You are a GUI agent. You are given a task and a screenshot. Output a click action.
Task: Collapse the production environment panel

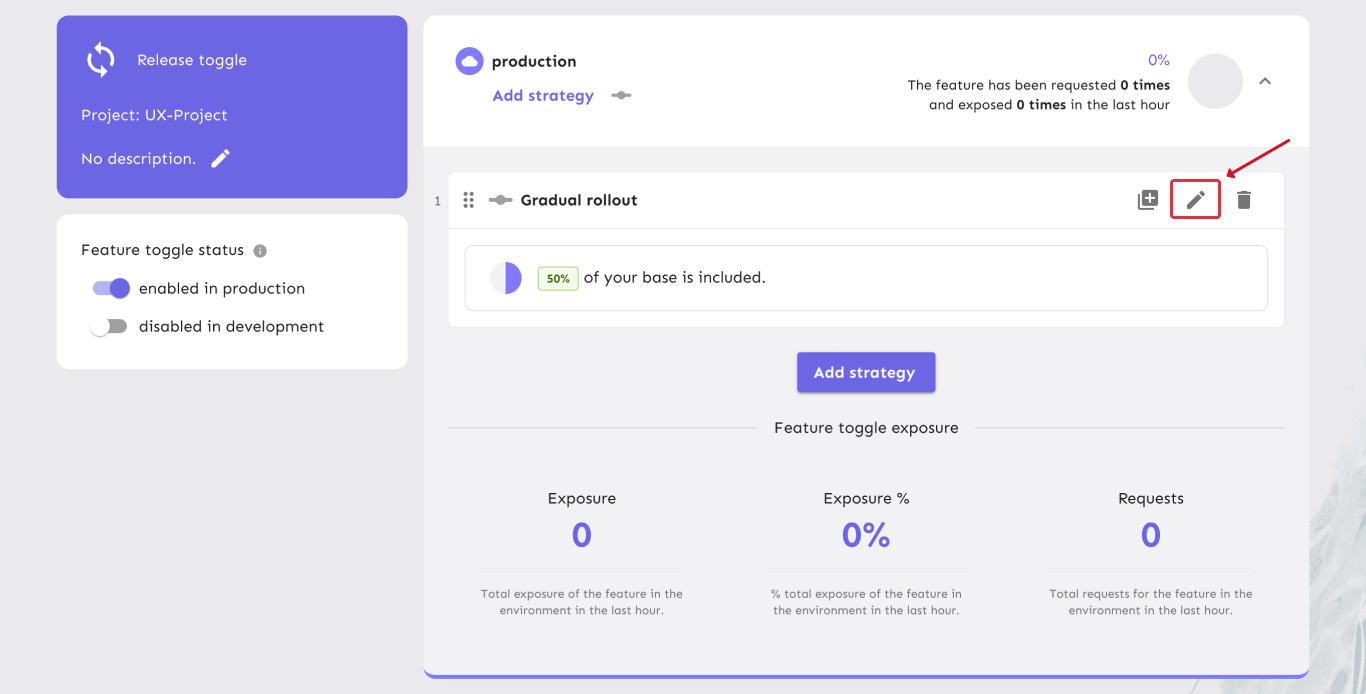point(1265,81)
